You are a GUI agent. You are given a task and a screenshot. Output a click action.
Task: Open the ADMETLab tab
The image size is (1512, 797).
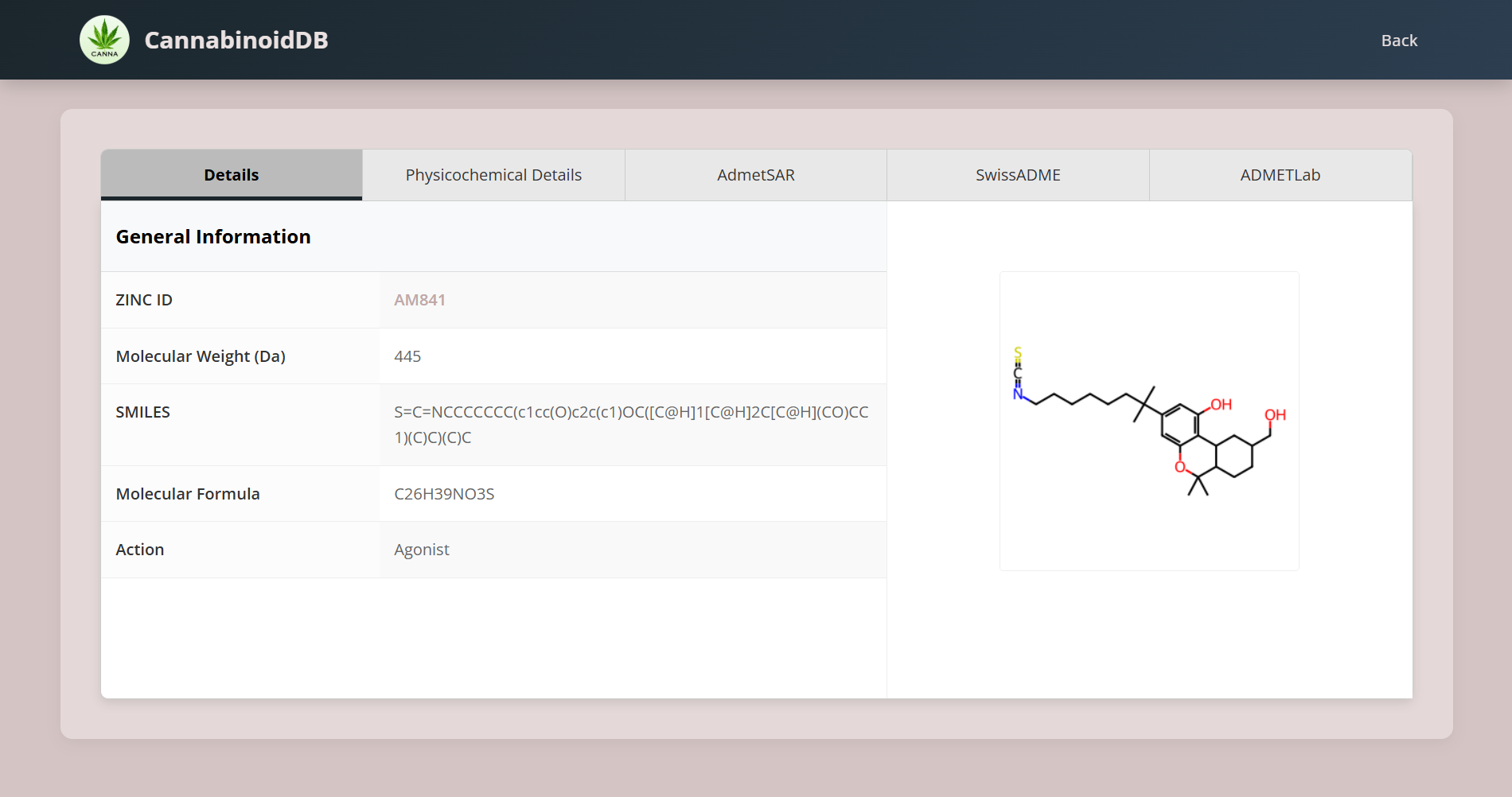(1280, 175)
